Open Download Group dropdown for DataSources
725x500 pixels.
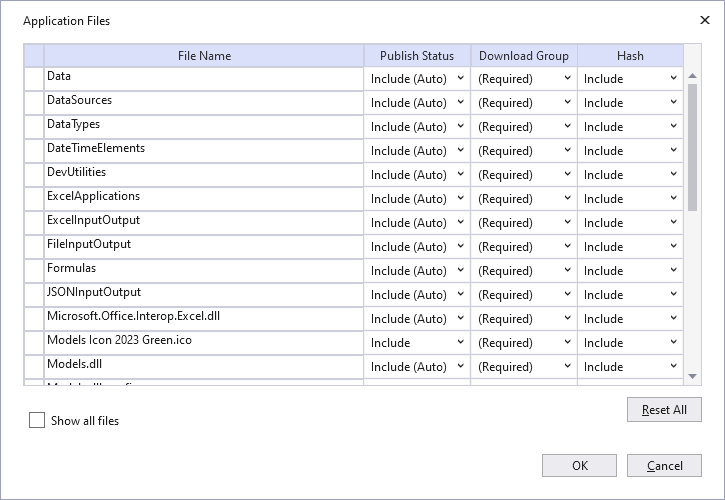pos(524,103)
